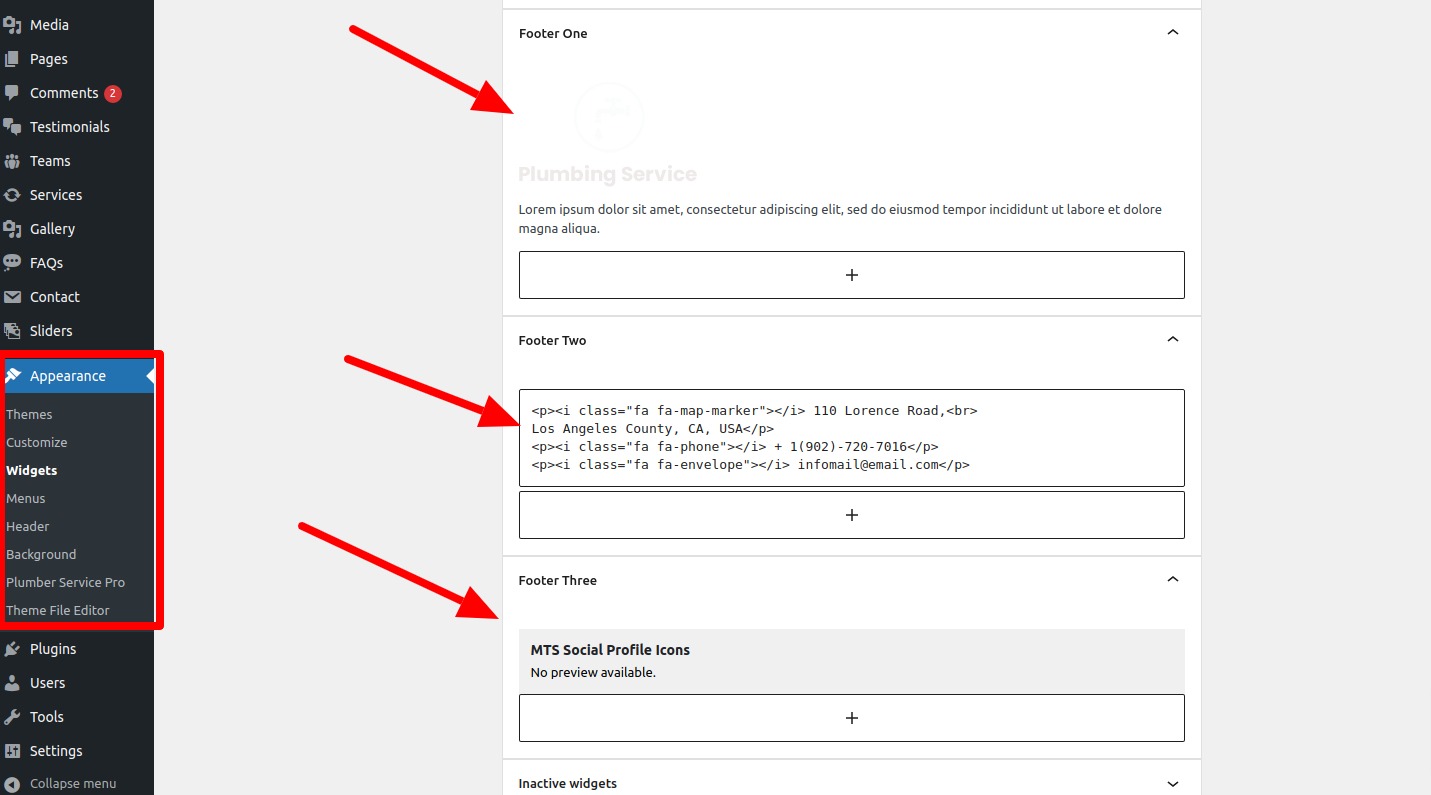Open Menus under Appearance
The height and width of the screenshot is (795, 1431).
pos(26,498)
